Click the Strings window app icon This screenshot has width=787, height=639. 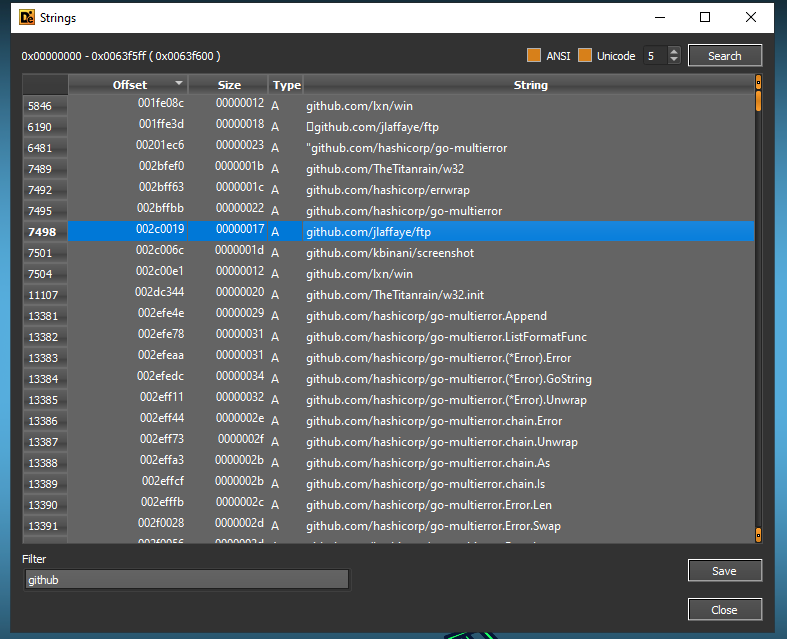click(x=27, y=18)
